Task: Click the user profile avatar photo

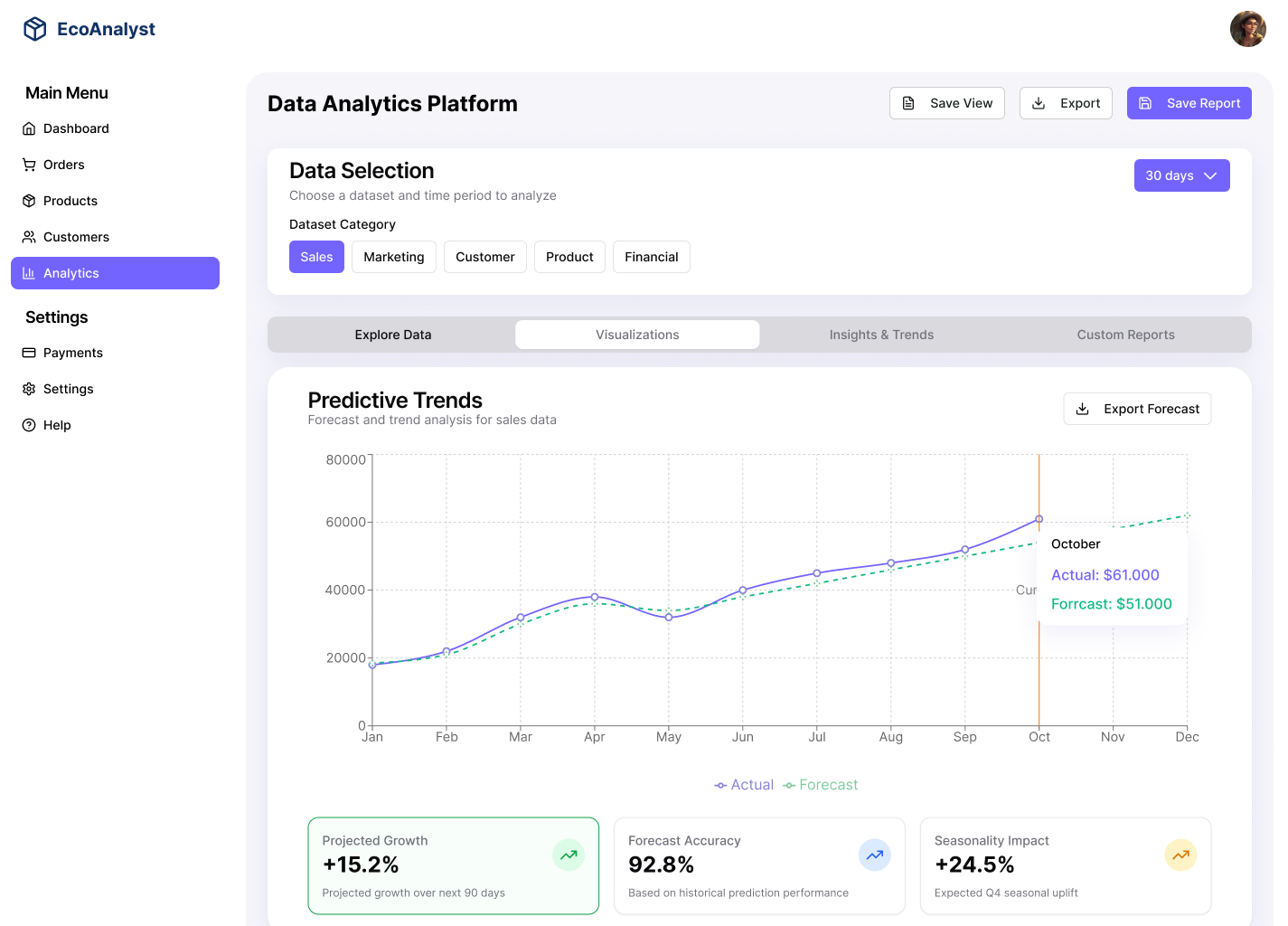Action: 1248,28
